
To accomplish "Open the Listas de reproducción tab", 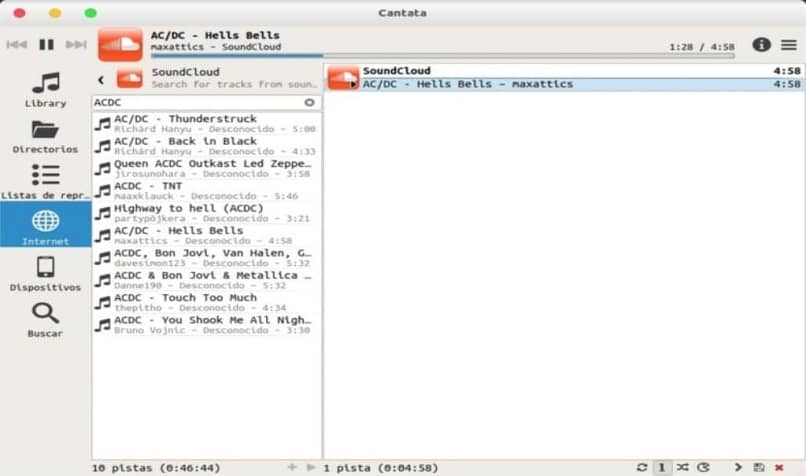I will click(x=46, y=182).
